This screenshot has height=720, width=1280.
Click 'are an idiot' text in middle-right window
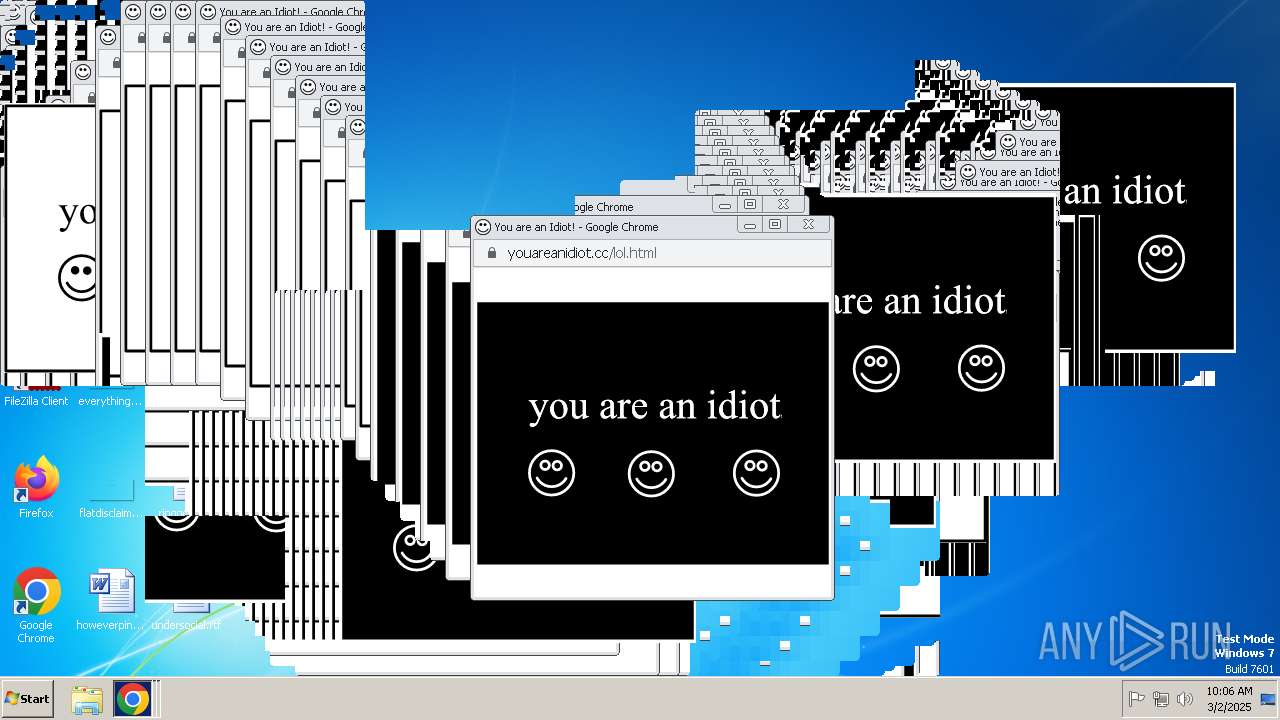(920, 301)
